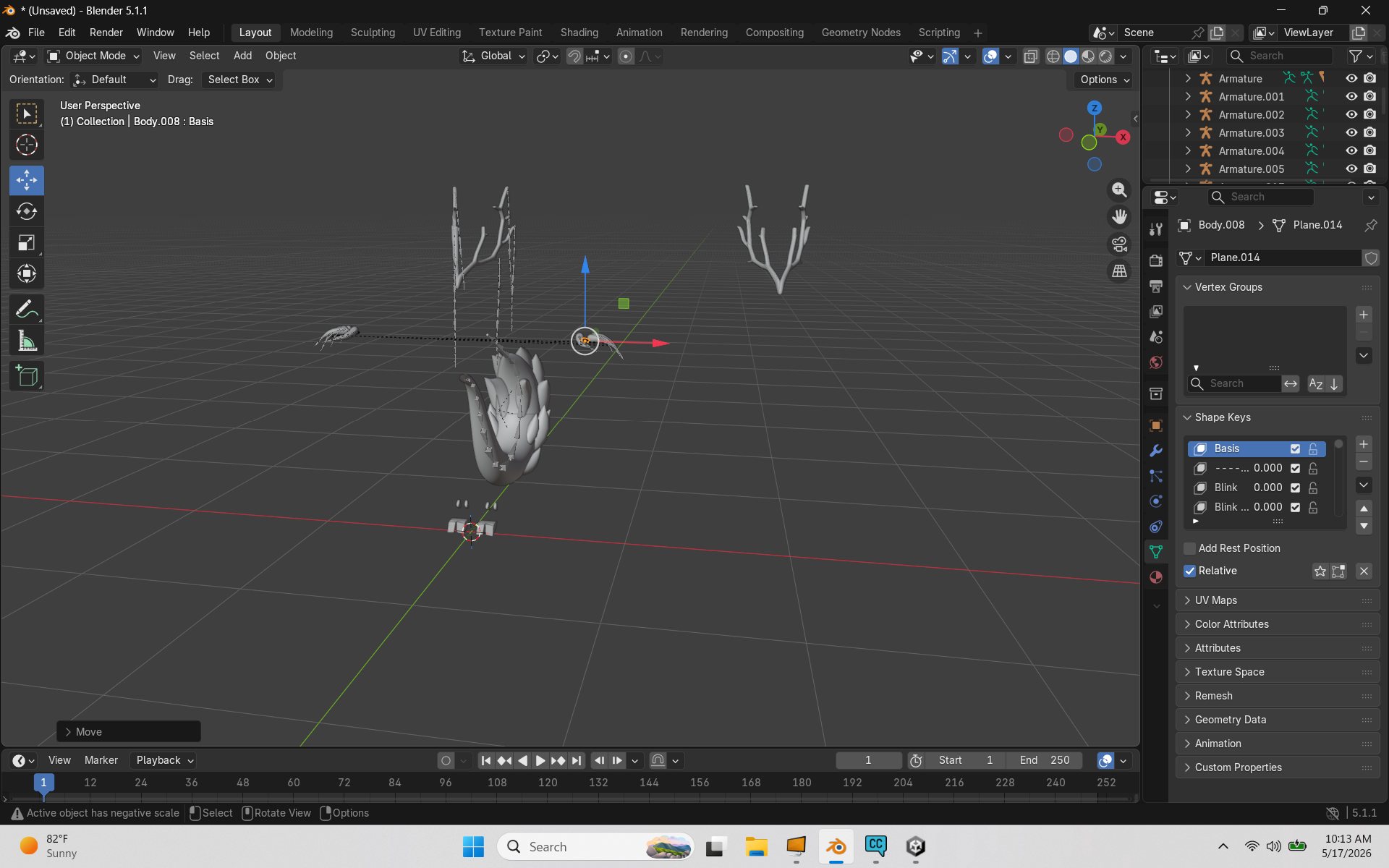Viewport: 1389px width, 868px height.
Task: Select the Transform tool
Action: tap(27, 273)
